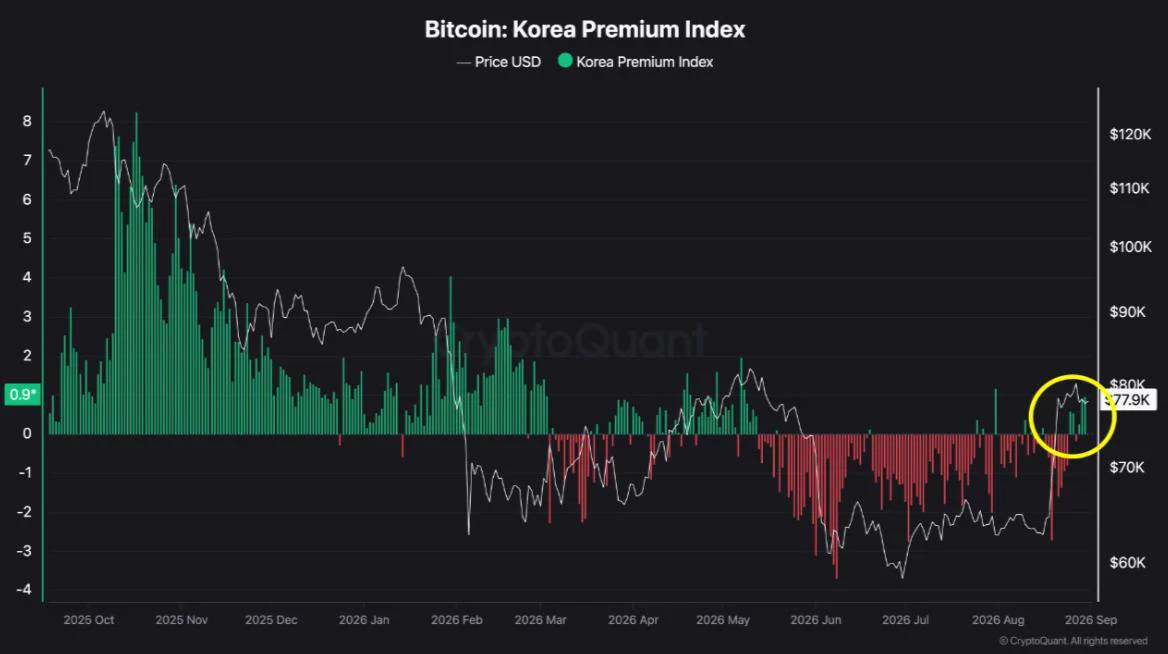This screenshot has width=1168, height=654.
Task: Click the 8 tick on left axis
Action: (28, 121)
